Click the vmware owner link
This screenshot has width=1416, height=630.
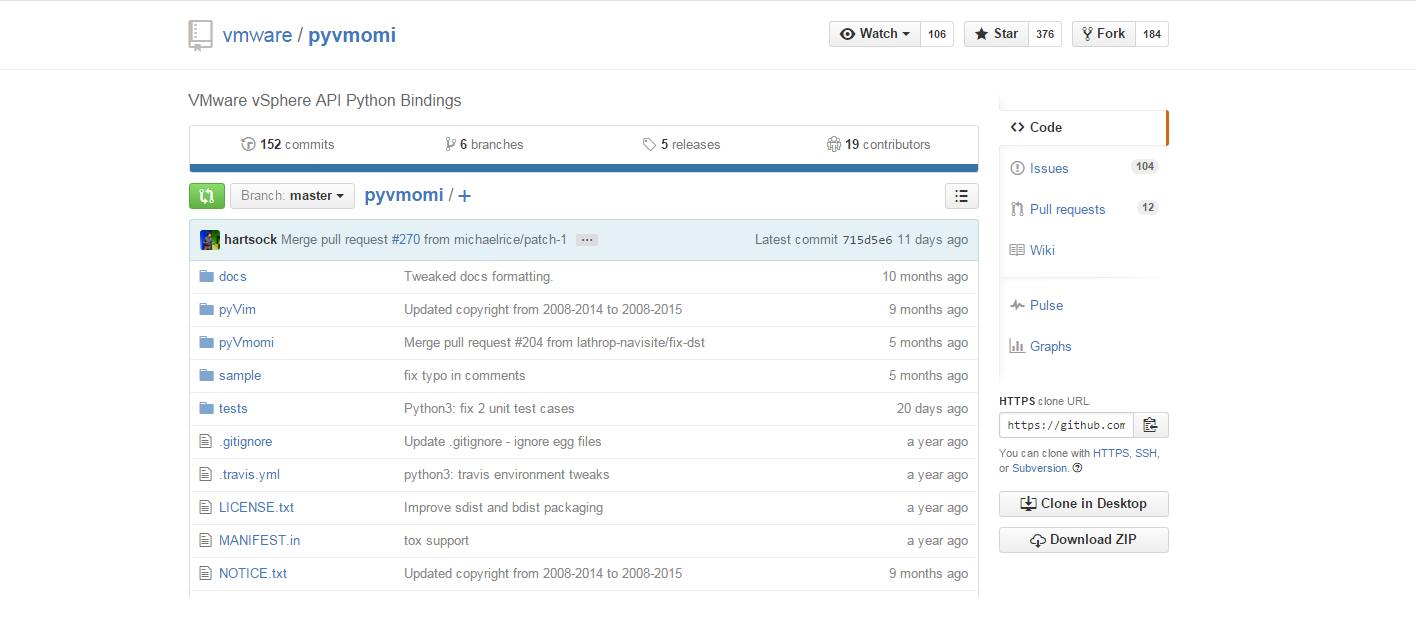257,35
